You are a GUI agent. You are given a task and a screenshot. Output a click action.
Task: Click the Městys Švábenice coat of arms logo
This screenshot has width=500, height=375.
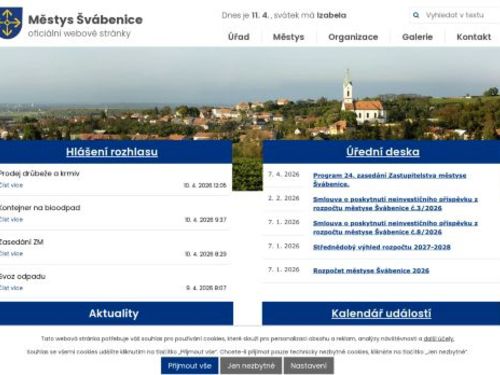click(x=11, y=23)
